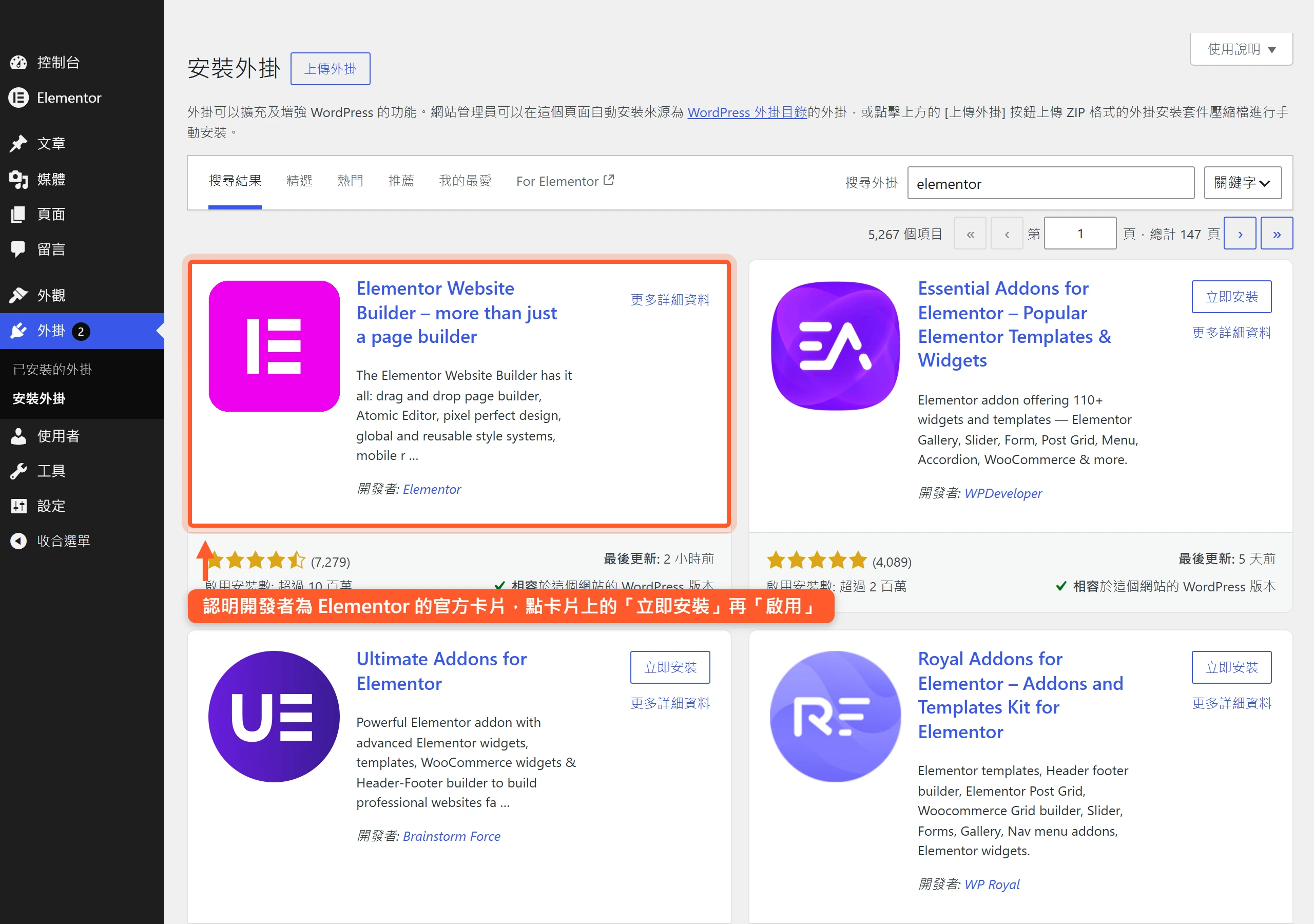Open 外觀 appearance brush icon
1314x924 pixels.
(x=18, y=295)
